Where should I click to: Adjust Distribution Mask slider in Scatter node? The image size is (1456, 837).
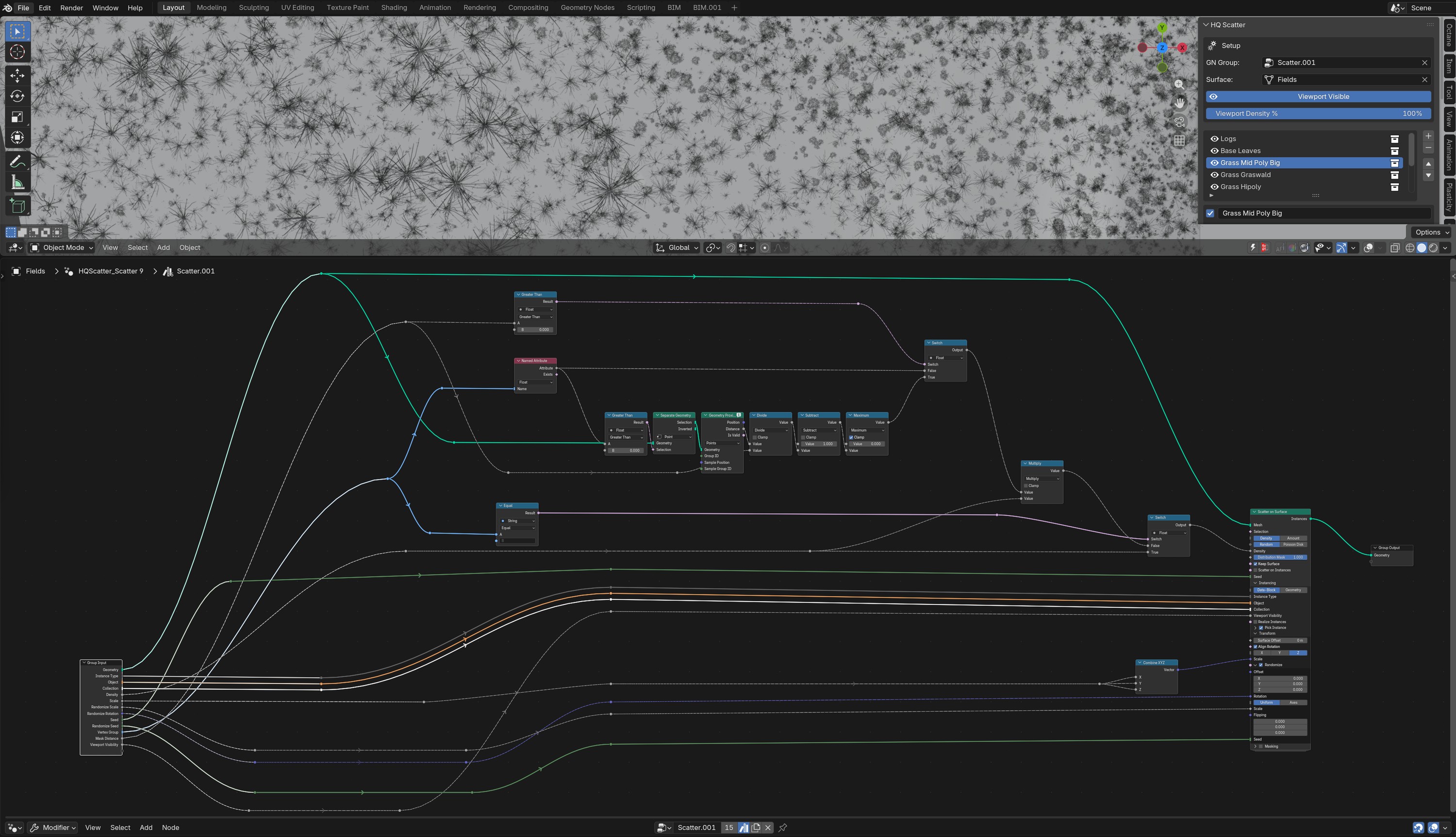1280,558
